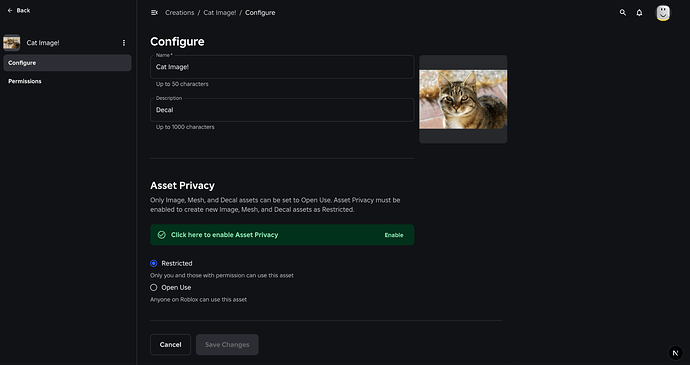
Task: Click the Cancel button
Action: click(x=170, y=345)
